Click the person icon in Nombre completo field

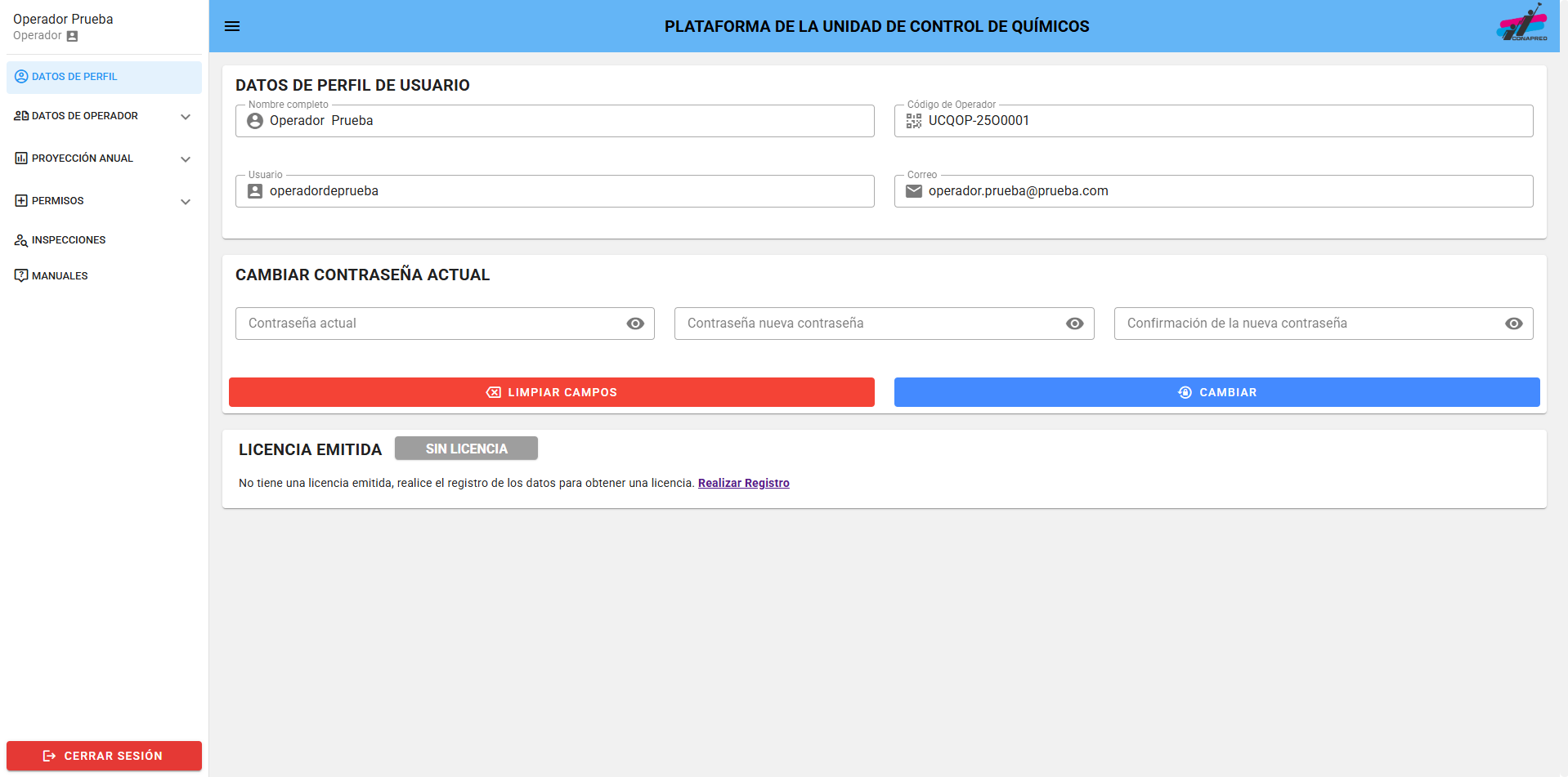click(x=255, y=121)
